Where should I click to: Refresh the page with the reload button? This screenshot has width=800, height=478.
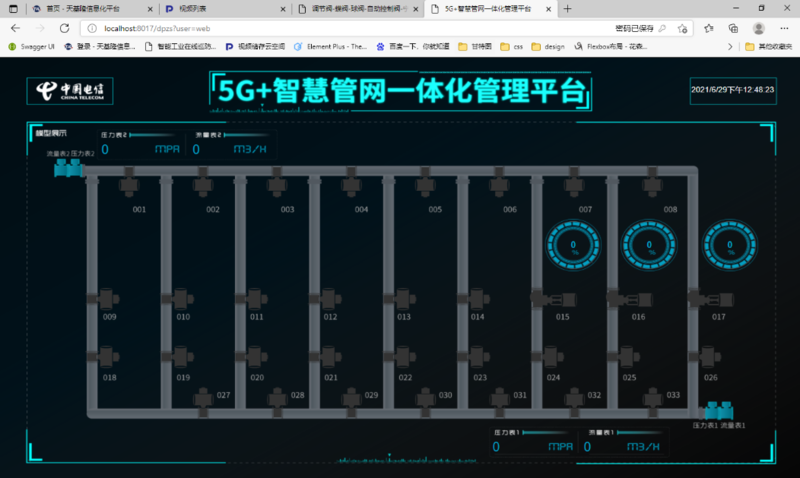click(x=64, y=28)
